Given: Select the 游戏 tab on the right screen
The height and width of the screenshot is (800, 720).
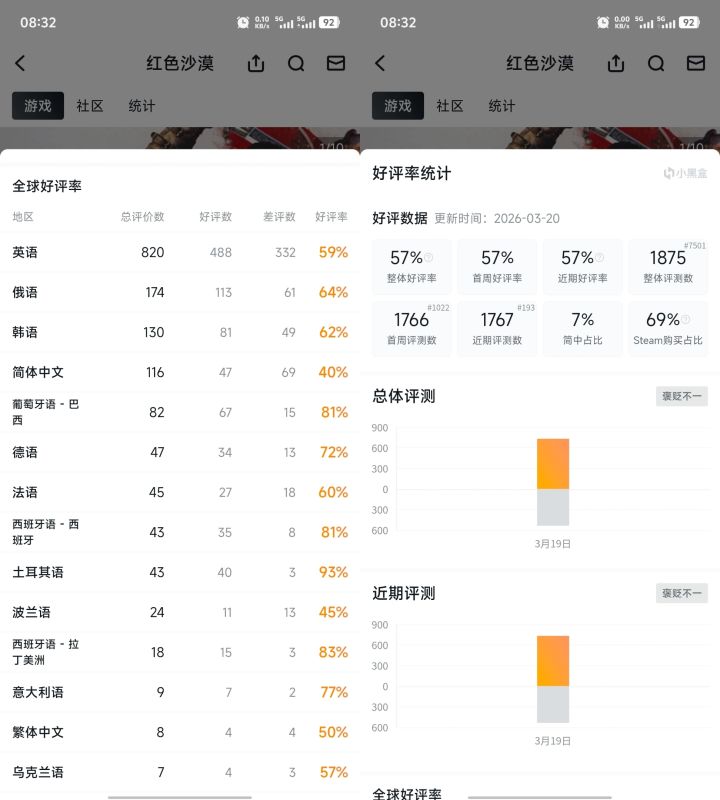Looking at the screenshot, I should pyautogui.click(x=398, y=106).
